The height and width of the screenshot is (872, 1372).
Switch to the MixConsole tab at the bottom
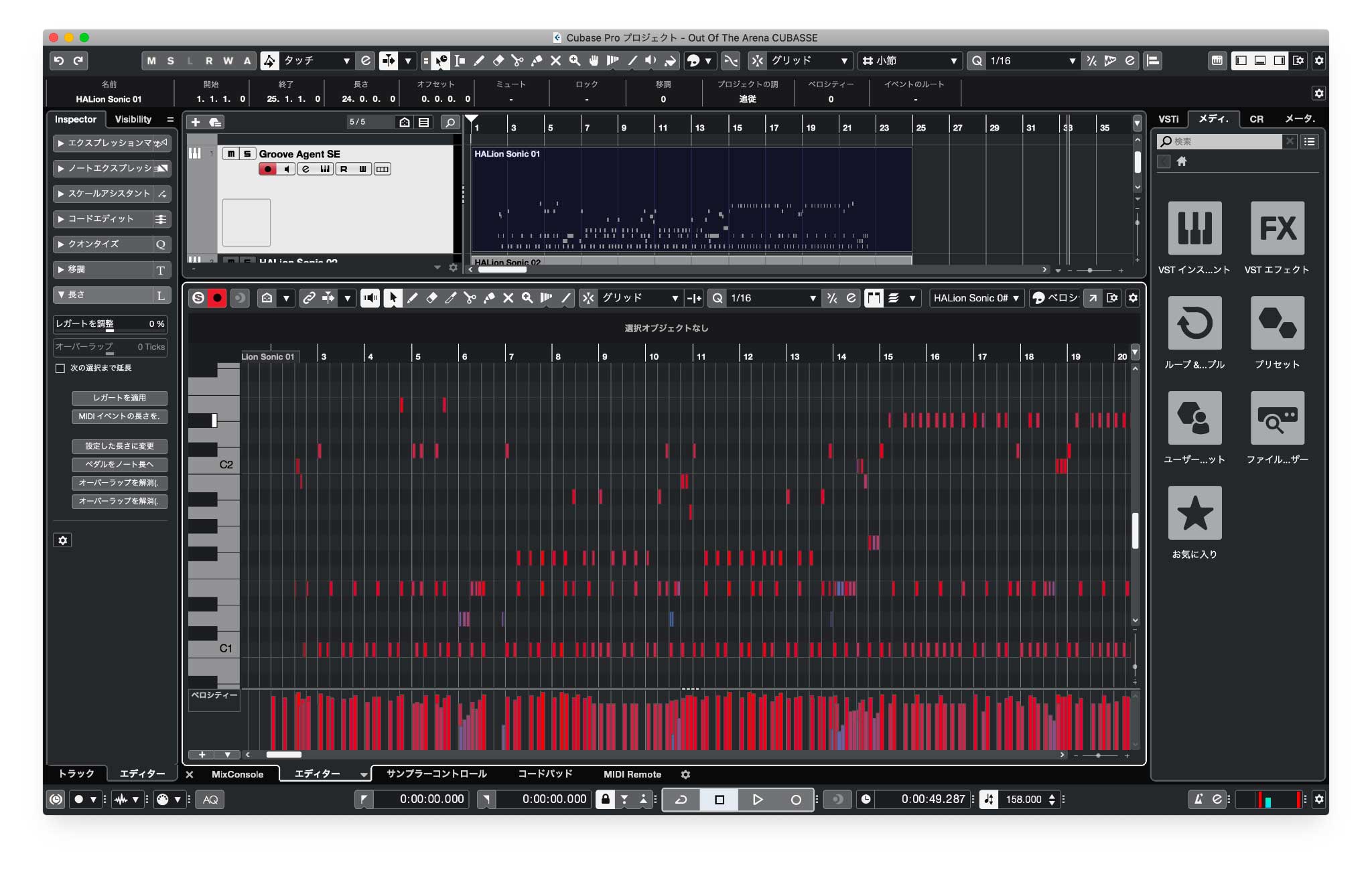[x=238, y=774]
